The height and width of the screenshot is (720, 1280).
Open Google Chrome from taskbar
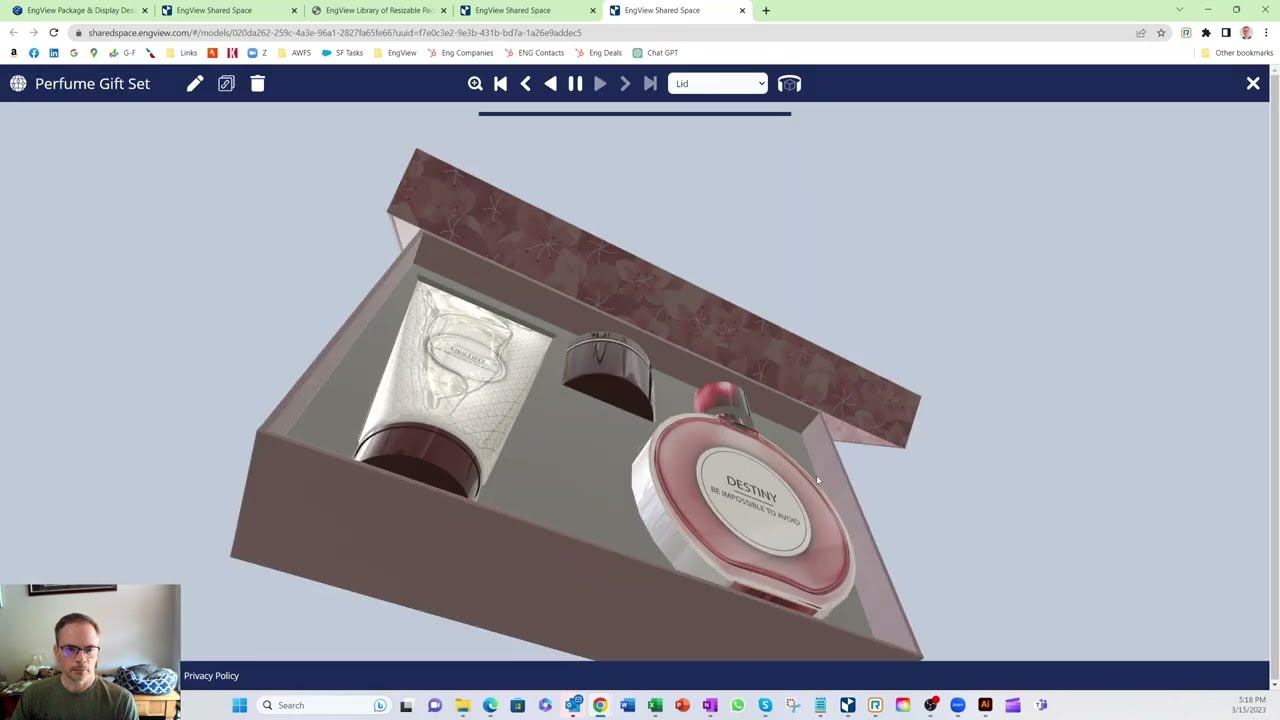pos(600,705)
